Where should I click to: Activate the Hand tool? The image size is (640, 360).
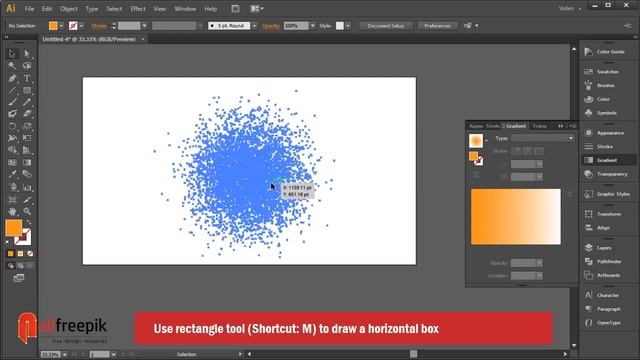pyautogui.click(x=12, y=211)
